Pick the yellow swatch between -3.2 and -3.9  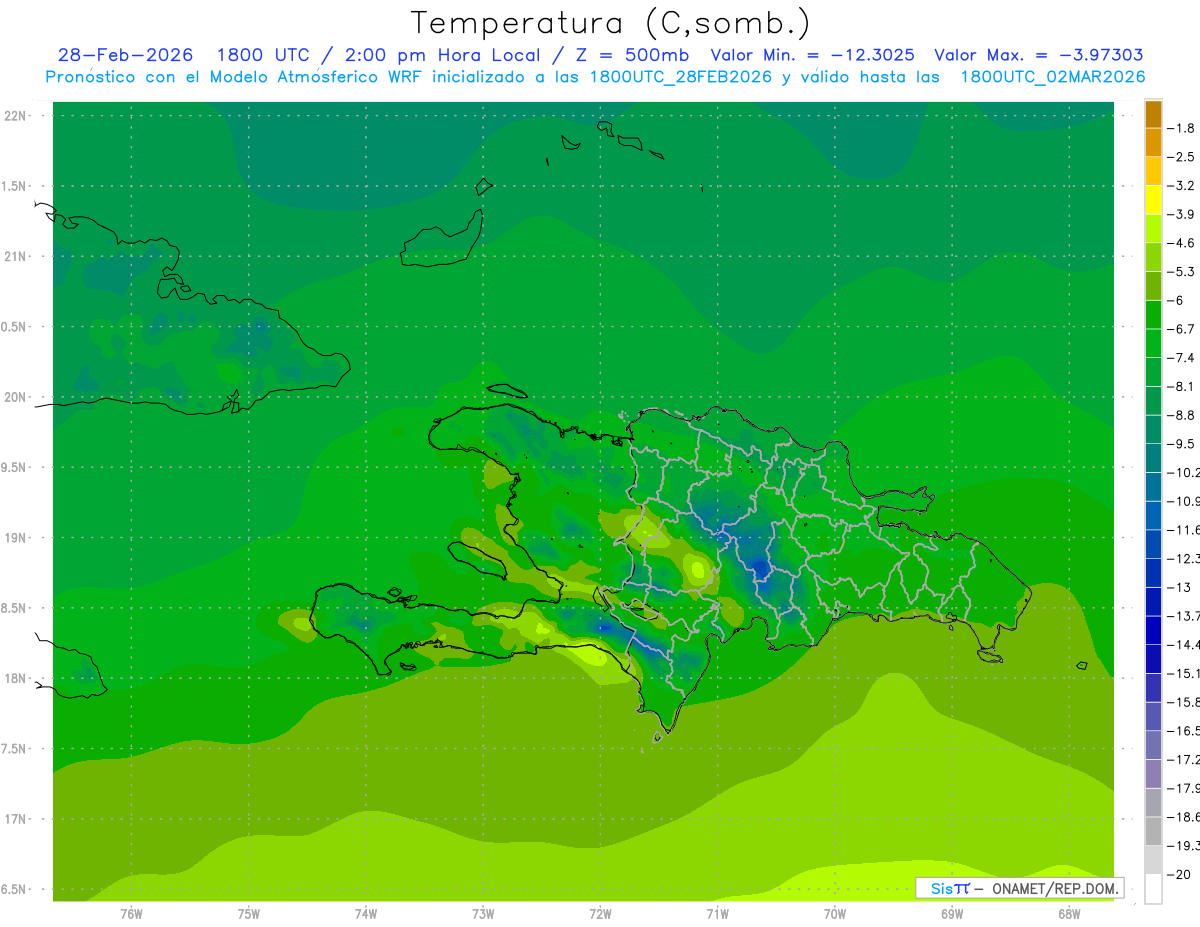(1153, 200)
